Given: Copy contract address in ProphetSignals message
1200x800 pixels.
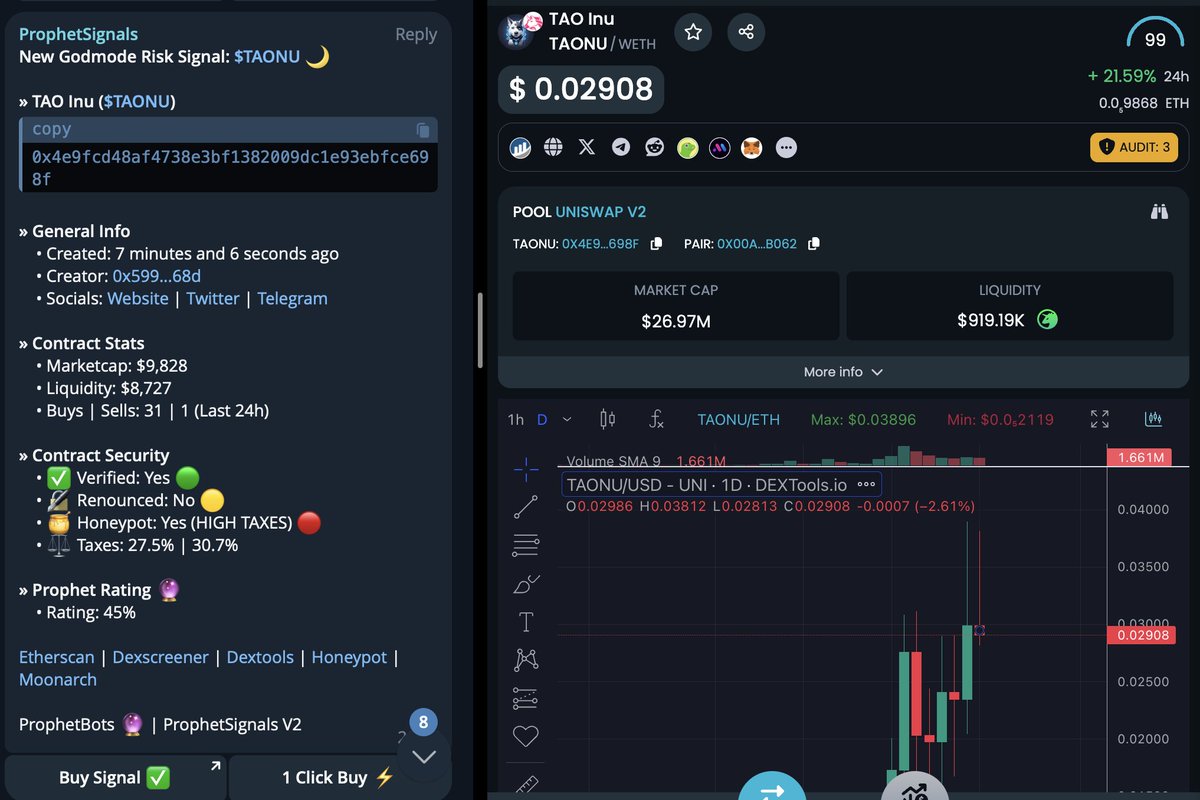Looking at the screenshot, I should coord(423,130).
